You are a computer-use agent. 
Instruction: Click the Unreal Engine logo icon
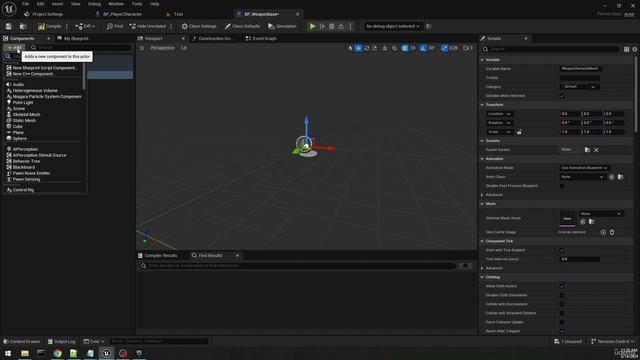9,9
